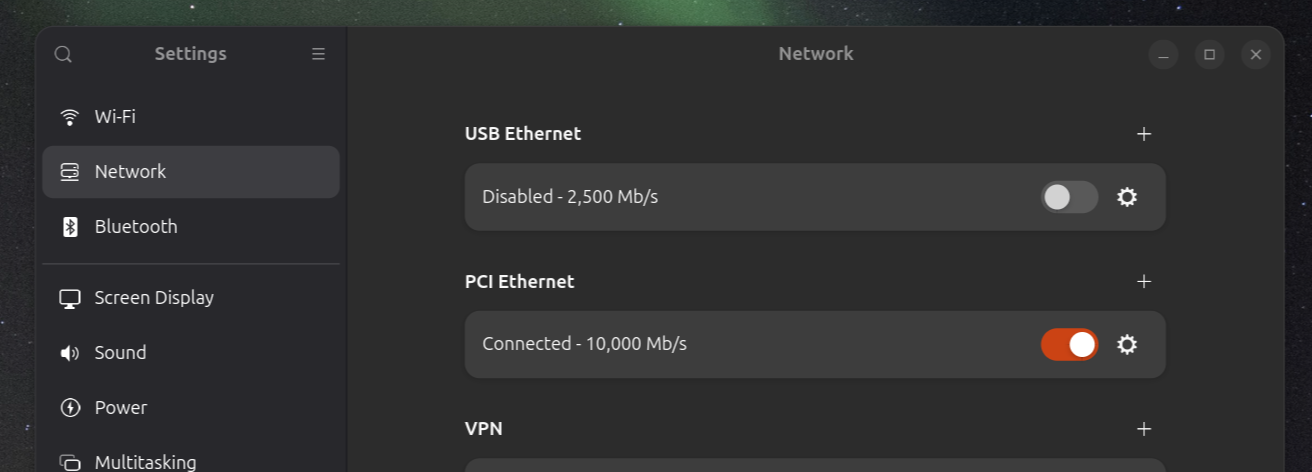Open the Settings hamburger menu
1312x472 pixels.
point(318,54)
